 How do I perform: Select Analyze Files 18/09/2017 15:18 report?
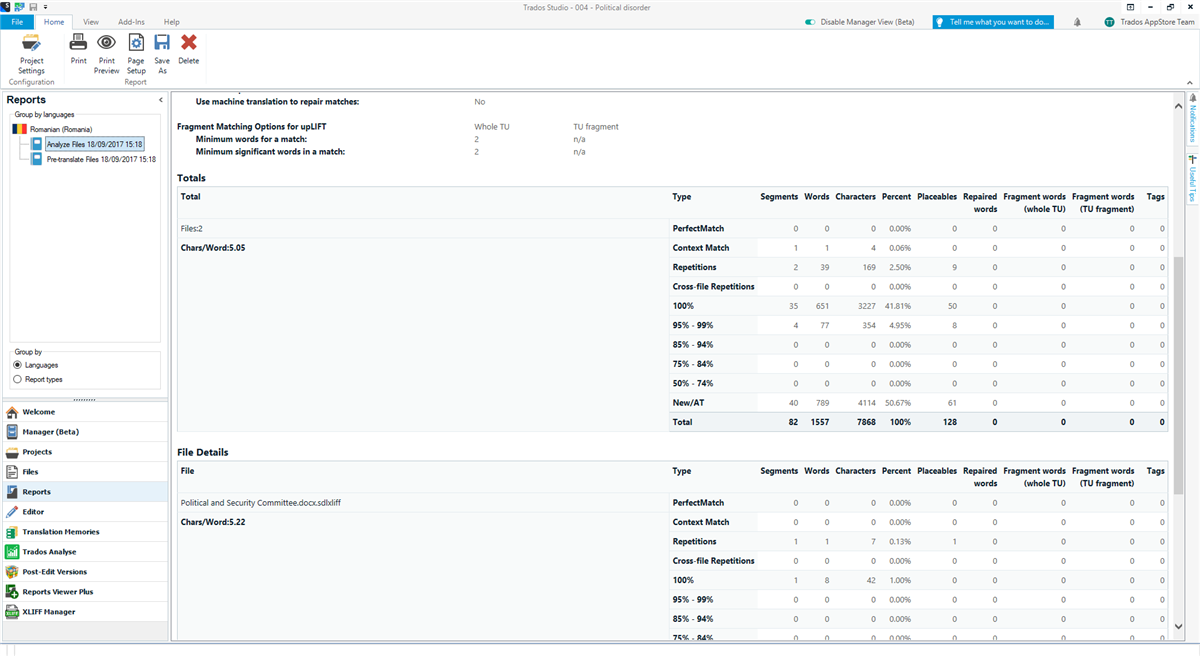pos(94,144)
